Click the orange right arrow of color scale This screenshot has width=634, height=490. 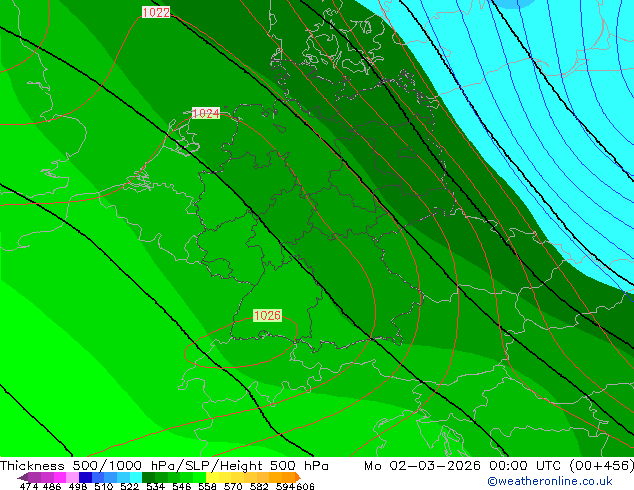[298, 477]
